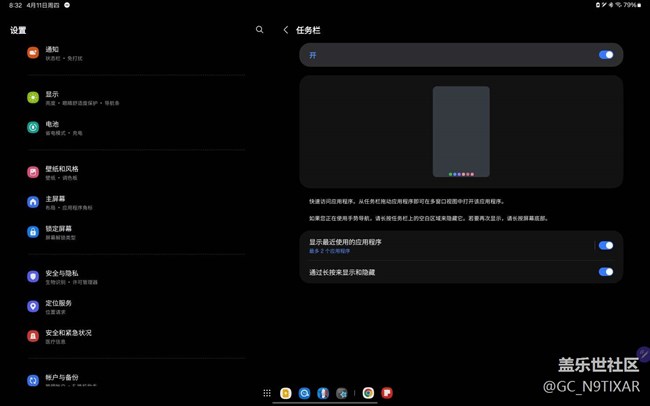Turn off the main 开 taskbar switch
Viewport: 650px width, 406px height.
(x=605, y=55)
